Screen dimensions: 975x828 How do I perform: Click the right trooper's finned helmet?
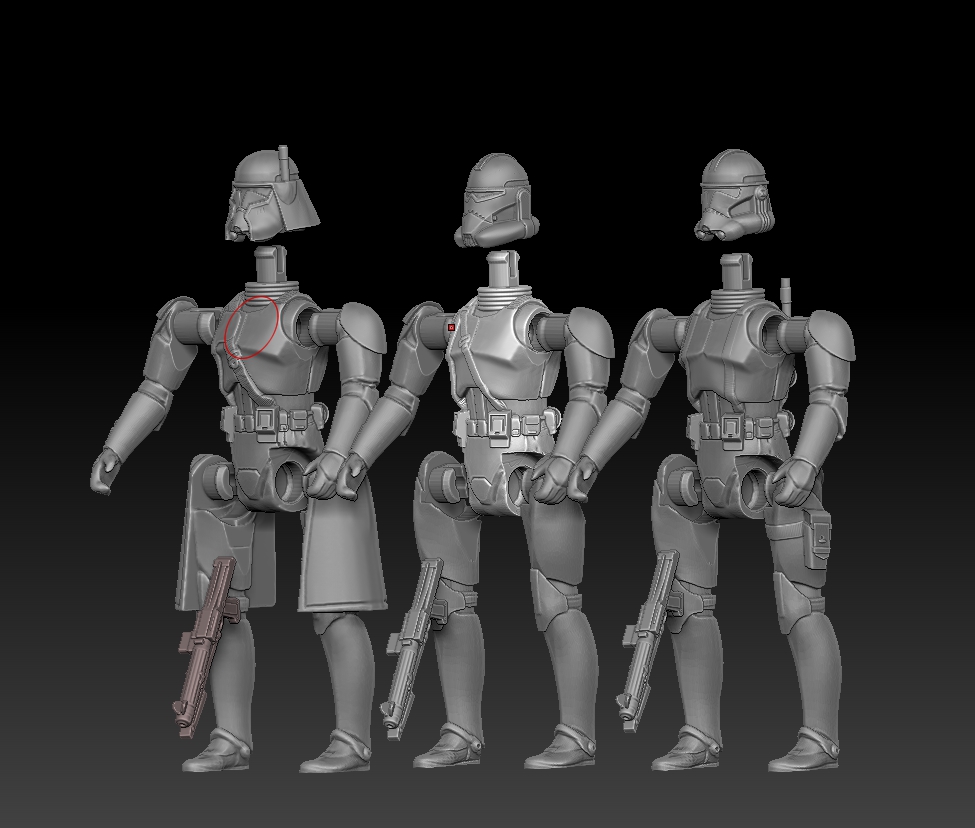(x=734, y=195)
